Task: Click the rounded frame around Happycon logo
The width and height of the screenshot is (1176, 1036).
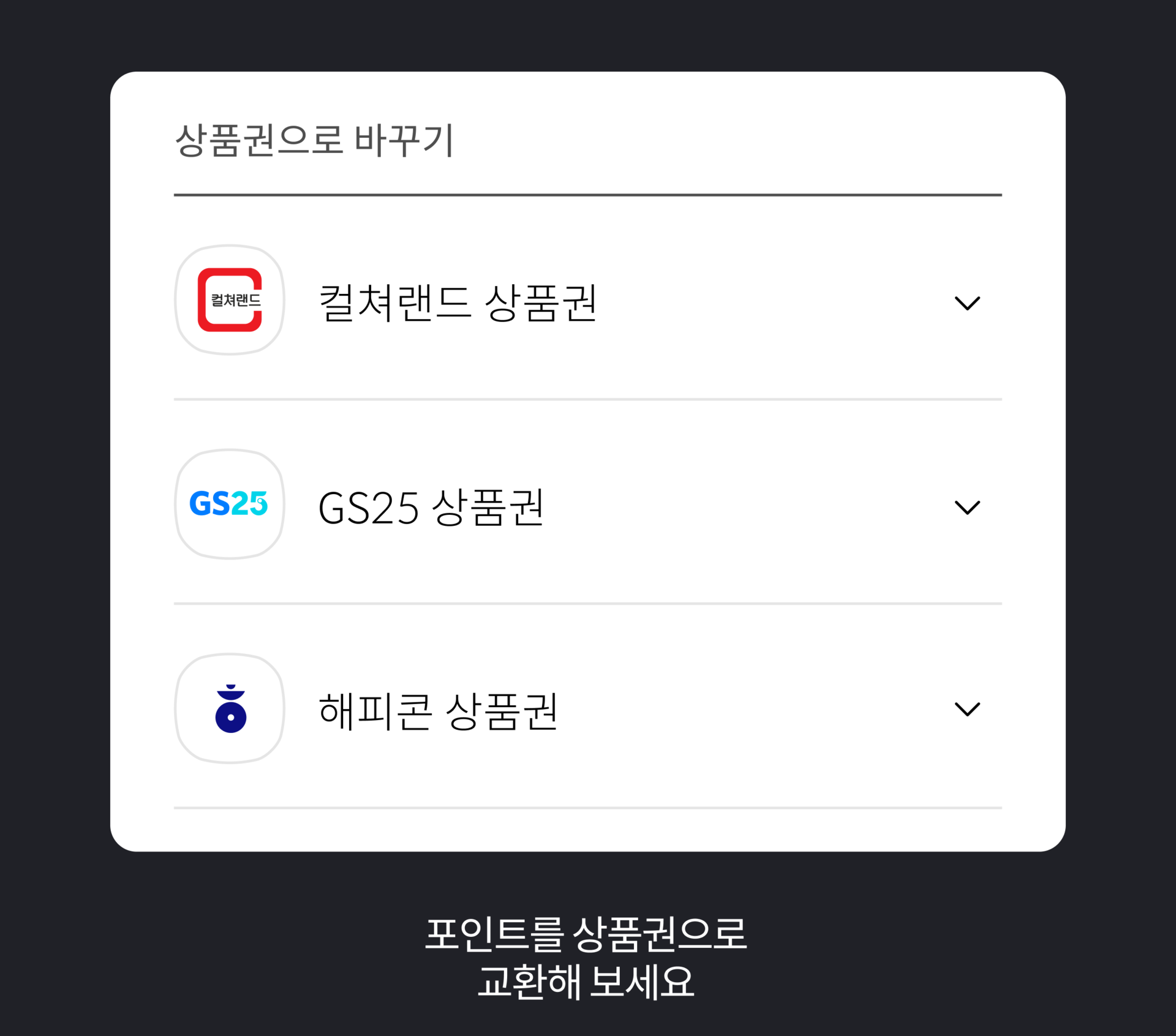Action: [x=230, y=708]
